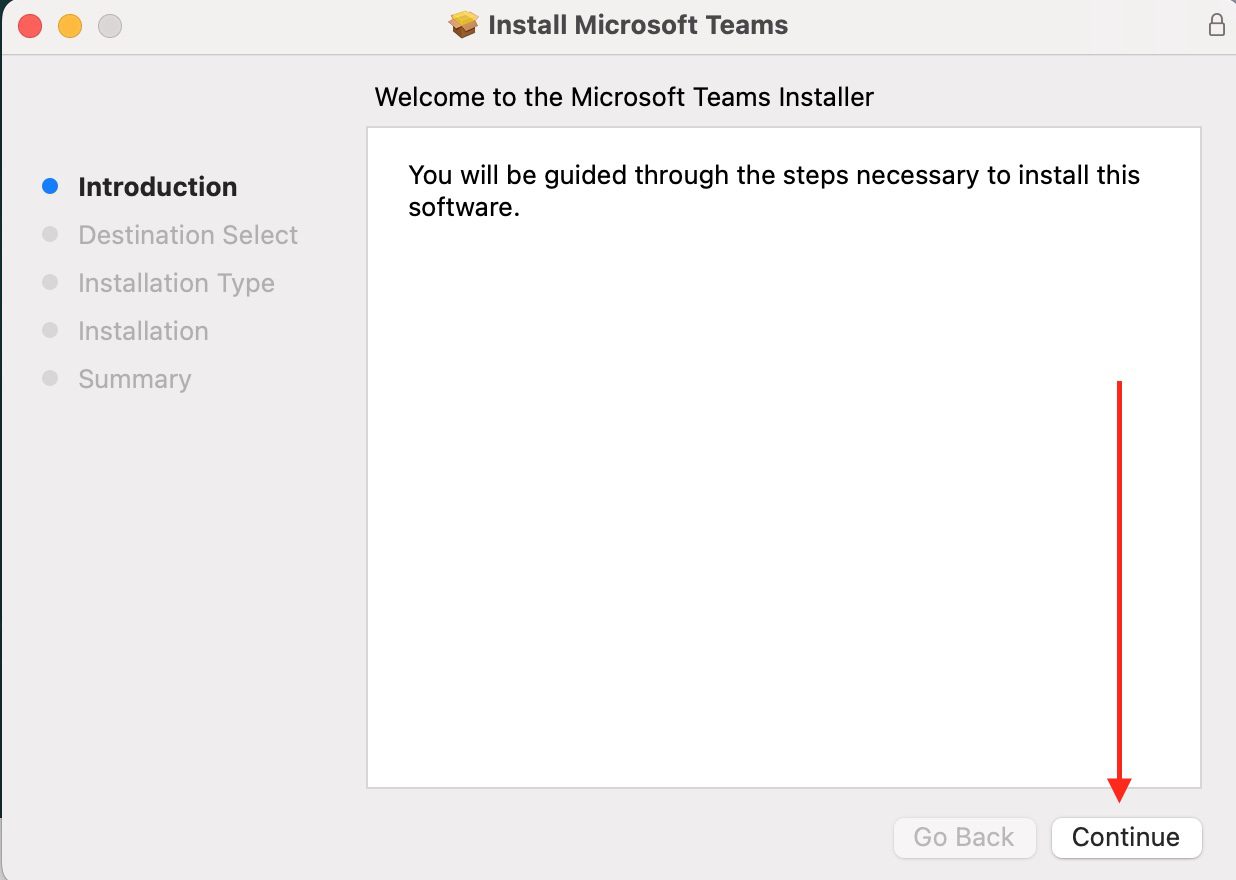Click the padlock icon in title bar
This screenshot has height=880, width=1236.
(1216, 25)
